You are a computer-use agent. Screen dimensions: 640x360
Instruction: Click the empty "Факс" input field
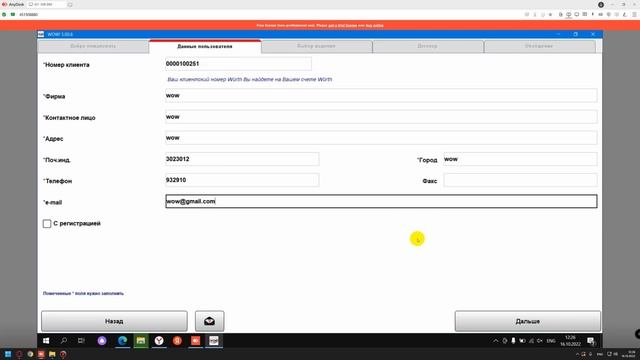point(520,180)
